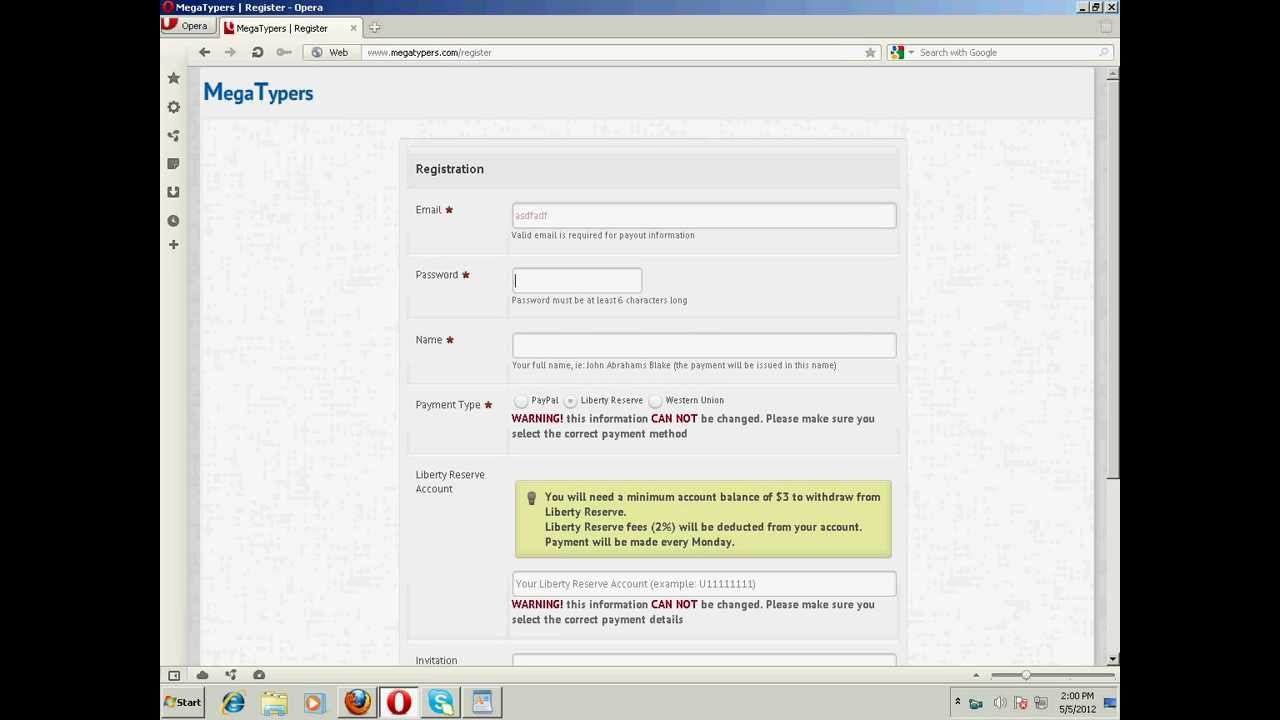Switch to Opera in taskbar
Viewport: 1280px width, 720px height.
pyautogui.click(x=399, y=703)
